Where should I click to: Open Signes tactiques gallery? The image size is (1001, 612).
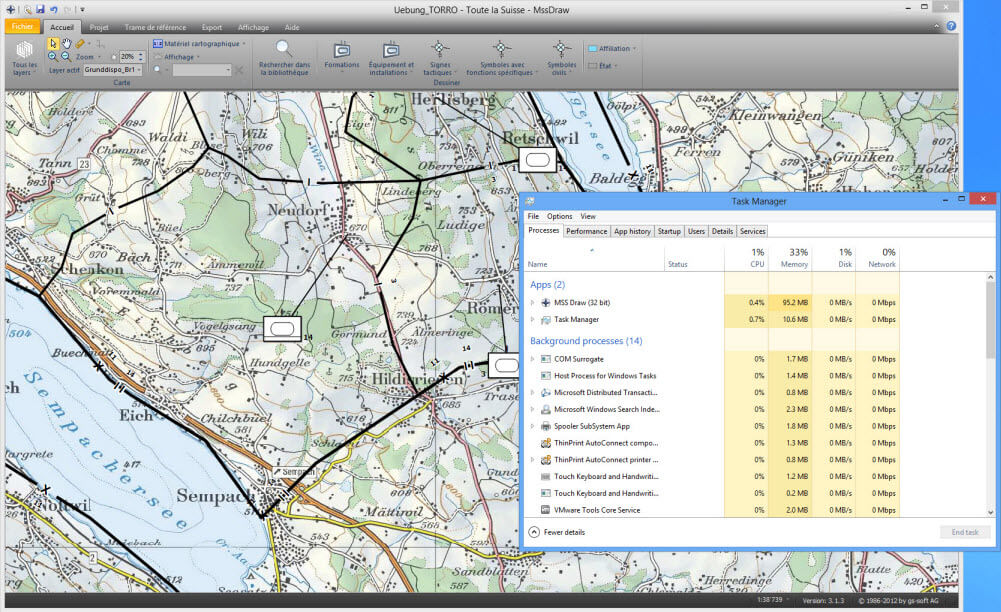coord(439,59)
